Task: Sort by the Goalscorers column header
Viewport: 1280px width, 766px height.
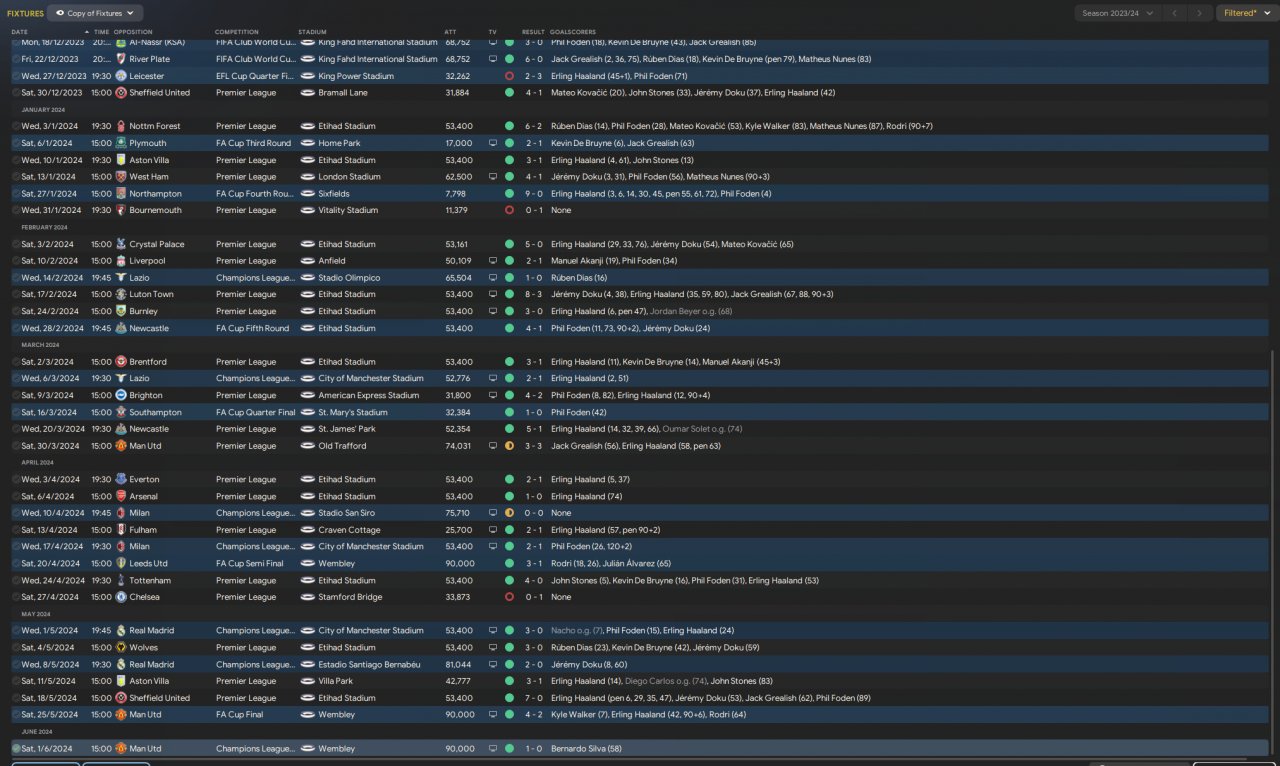Action: [574, 32]
